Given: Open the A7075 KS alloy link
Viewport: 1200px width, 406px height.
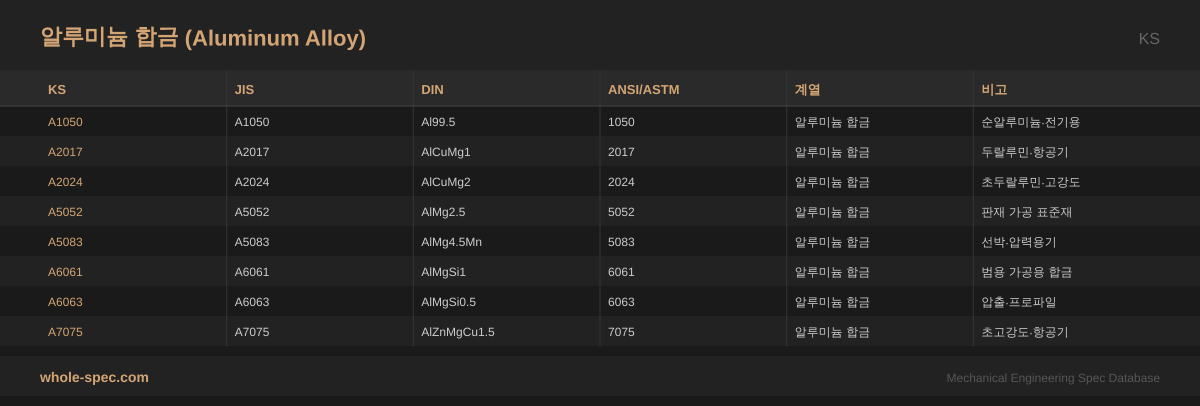Looking at the screenshot, I should (65, 332).
